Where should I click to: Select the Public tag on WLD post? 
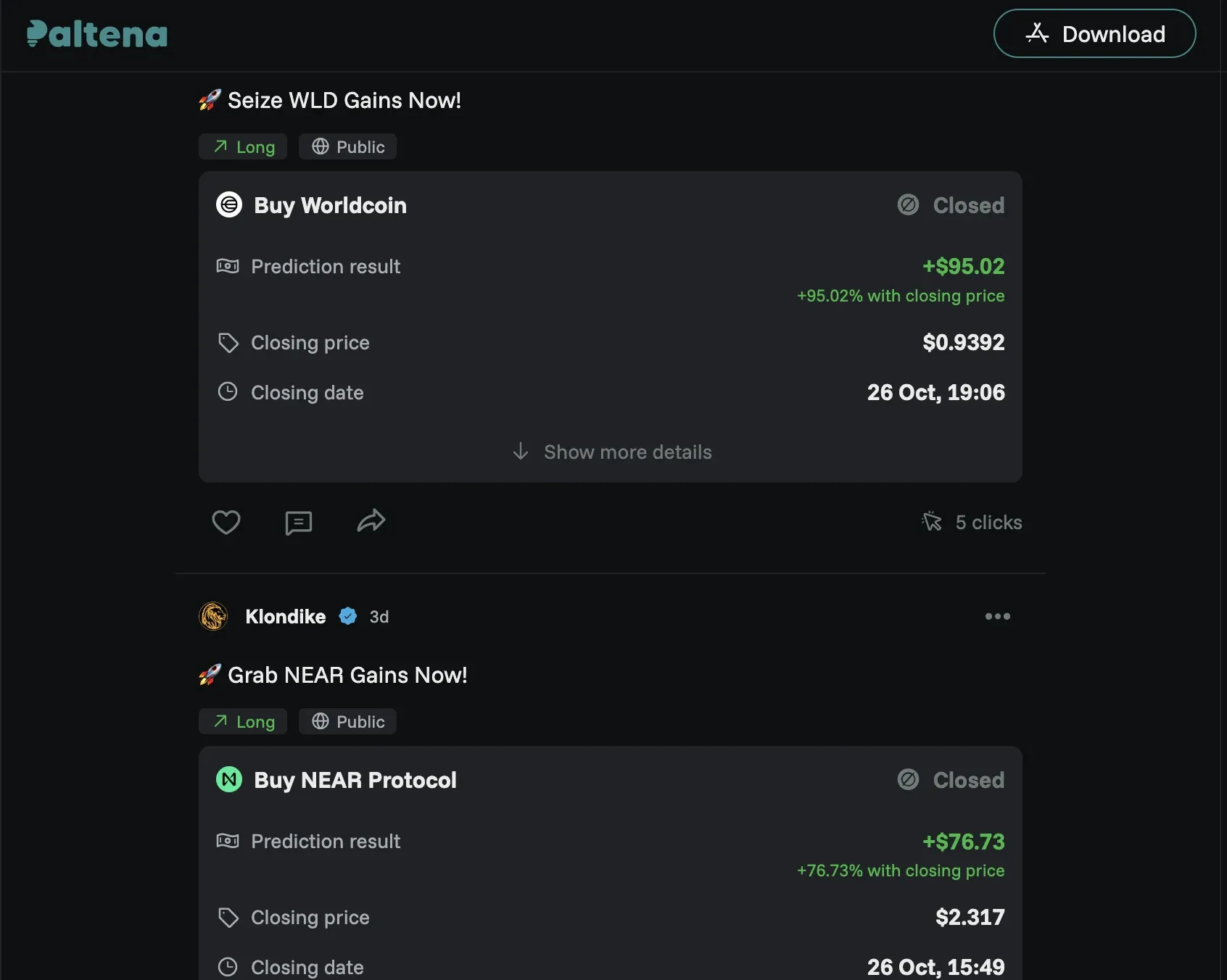[347, 147]
